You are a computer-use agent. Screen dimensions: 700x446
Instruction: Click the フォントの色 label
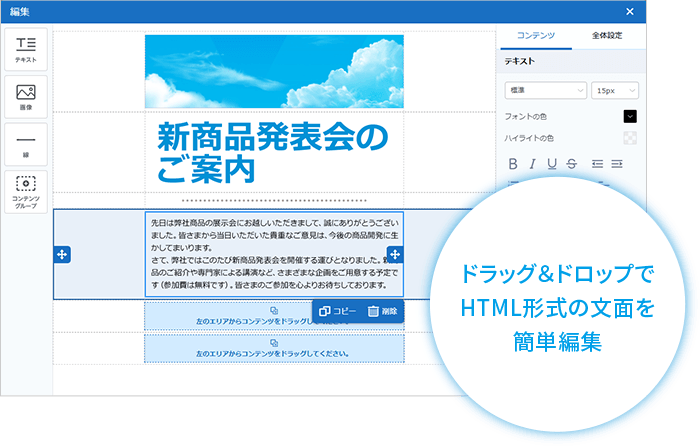coord(525,117)
